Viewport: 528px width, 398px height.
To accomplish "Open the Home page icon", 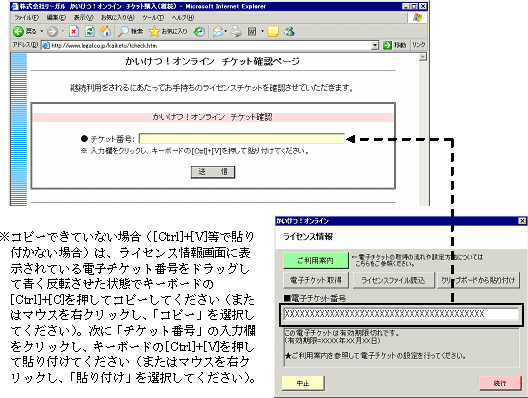I will tap(105, 31).
